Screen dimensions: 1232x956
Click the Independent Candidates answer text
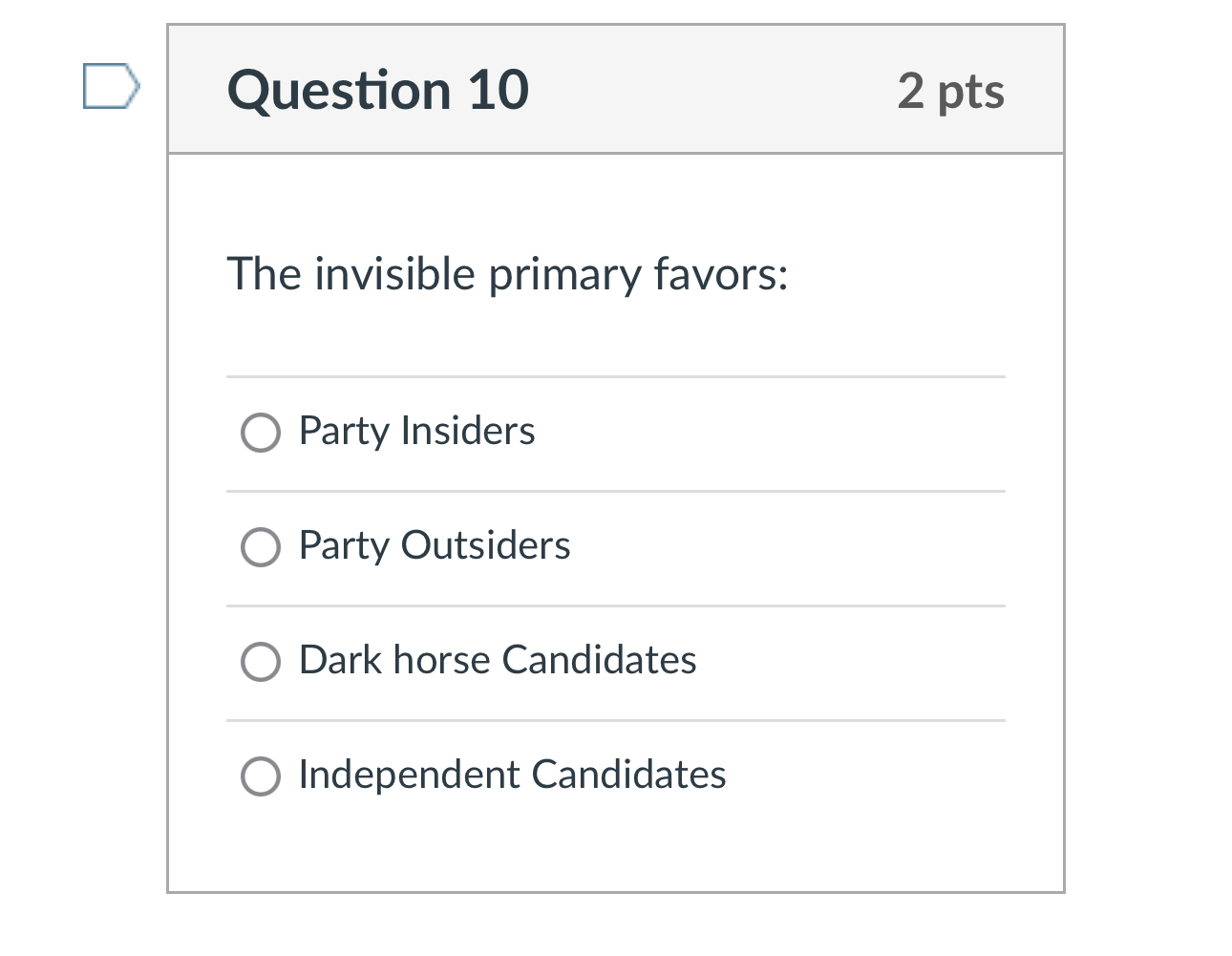[512, 775]
